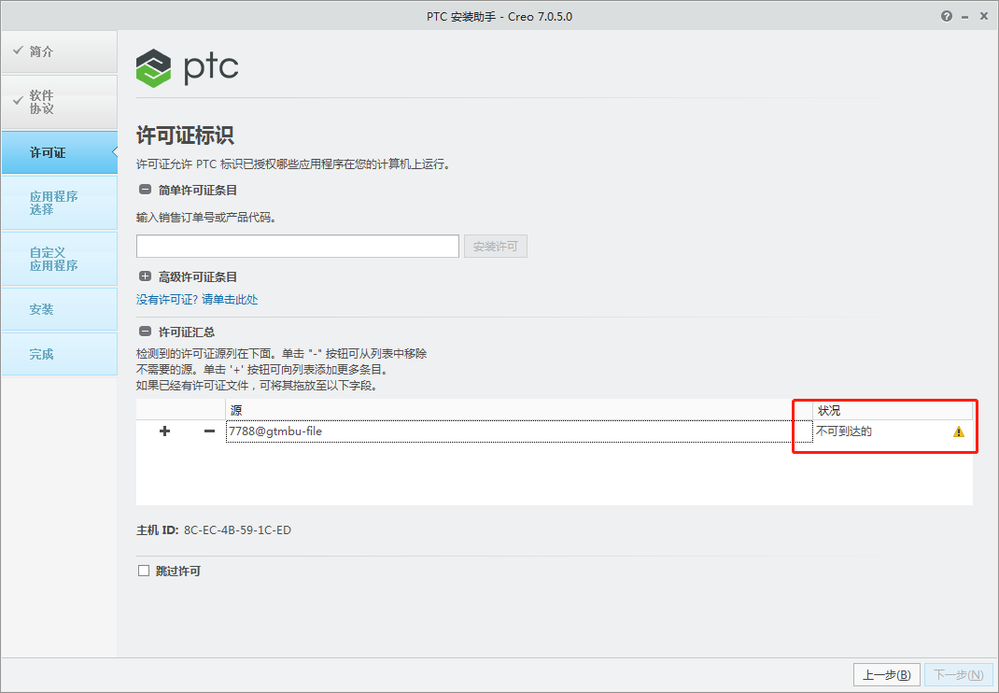Open the 自定义应用程序 step
Image resolution: width=999 pixels, height=693 pixels.
[x=59, y=259]
